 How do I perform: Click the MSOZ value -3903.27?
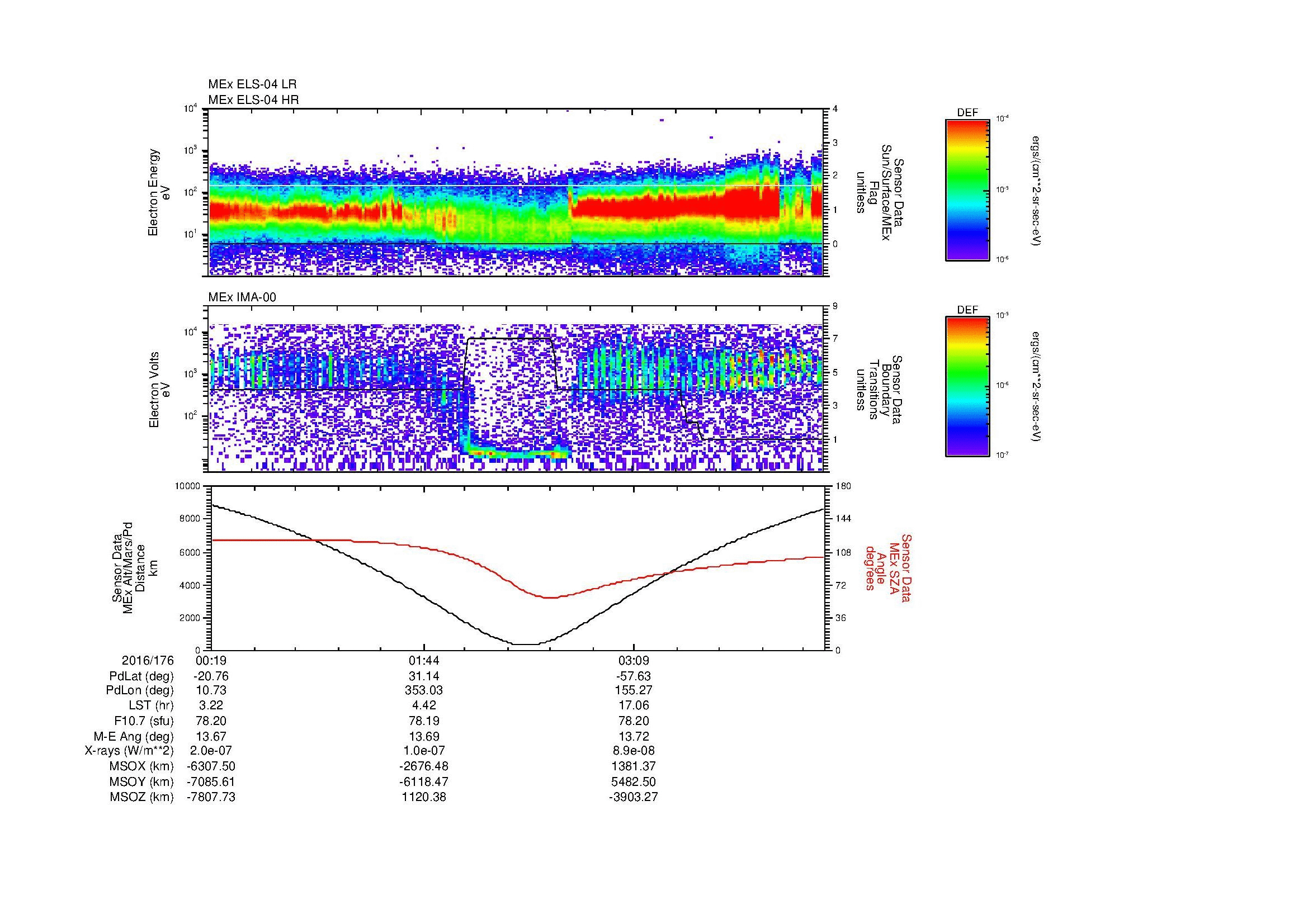[634, 797]
